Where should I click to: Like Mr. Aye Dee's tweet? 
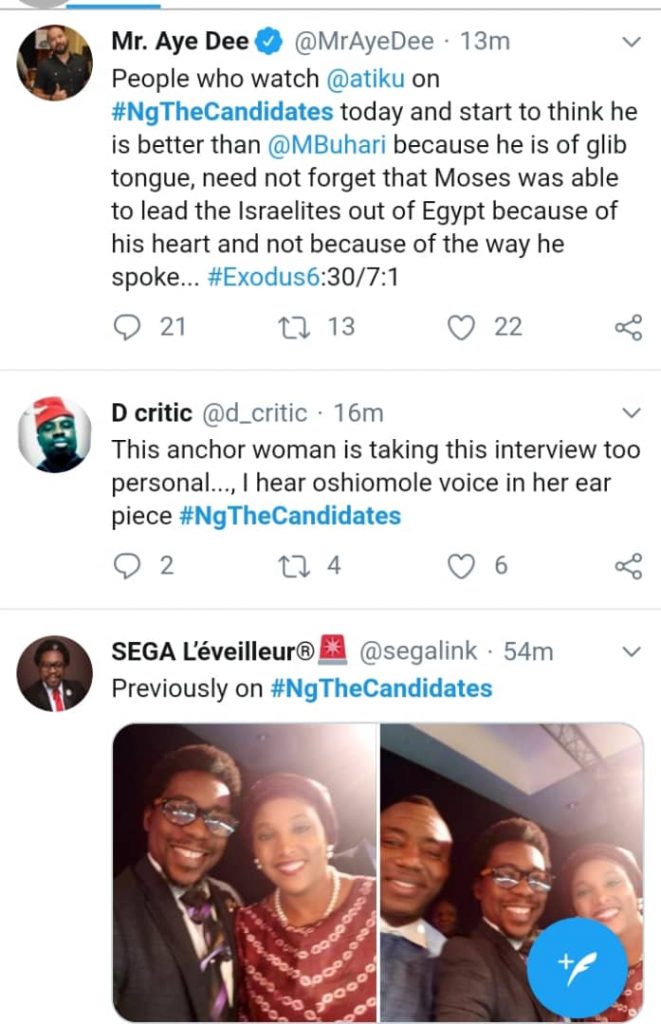click(460, 327)
